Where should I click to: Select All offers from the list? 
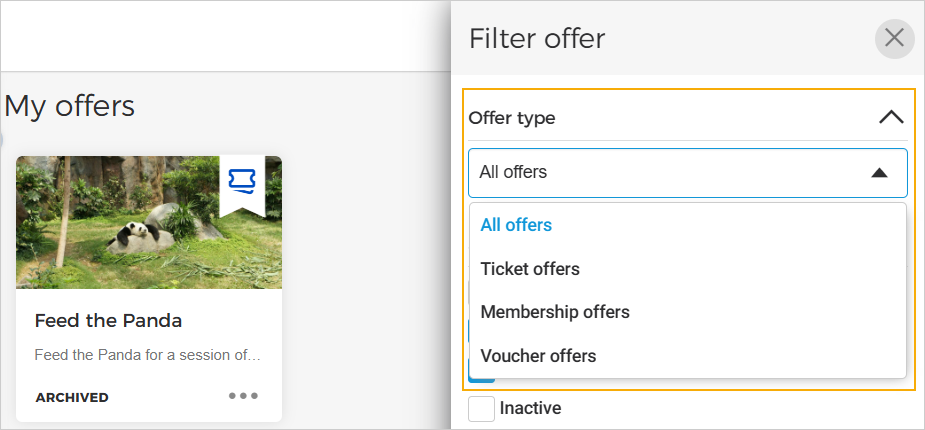(516, 225)
